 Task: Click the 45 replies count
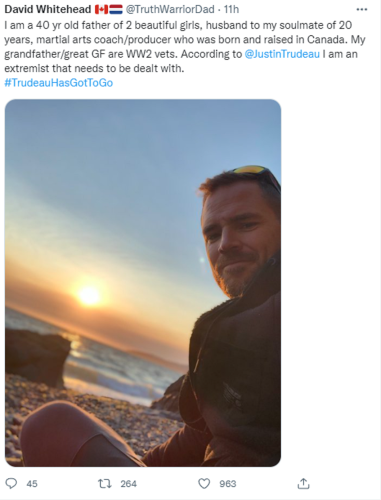(x=32, y=484)
